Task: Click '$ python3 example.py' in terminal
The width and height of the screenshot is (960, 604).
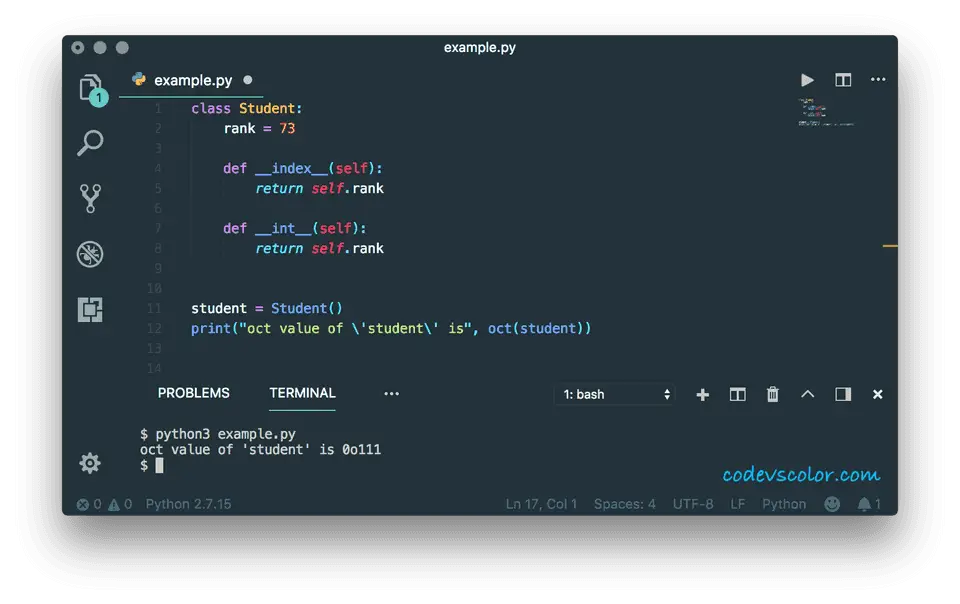Action: pos(218,434)
